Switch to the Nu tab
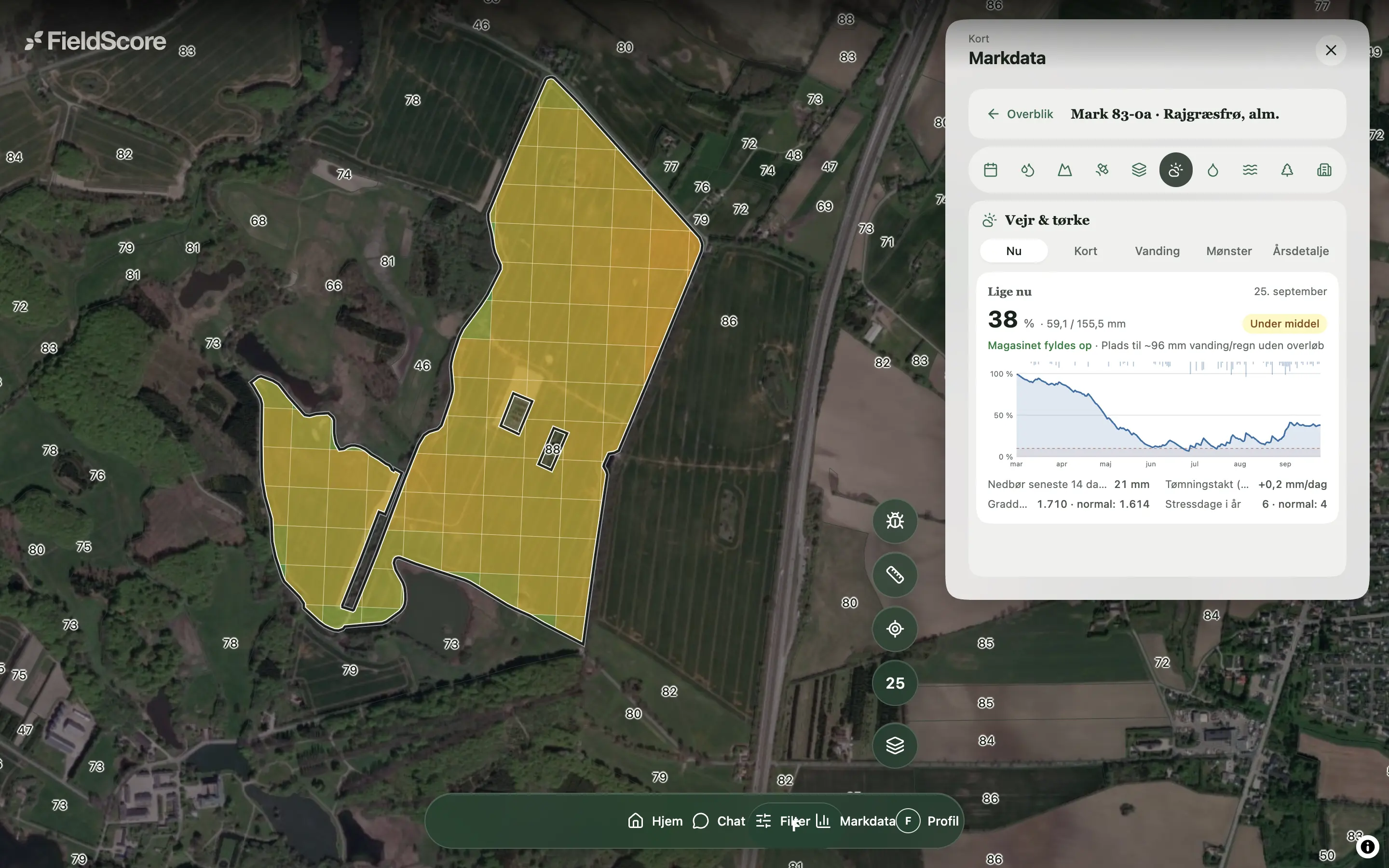 [x=1014, y=251]
